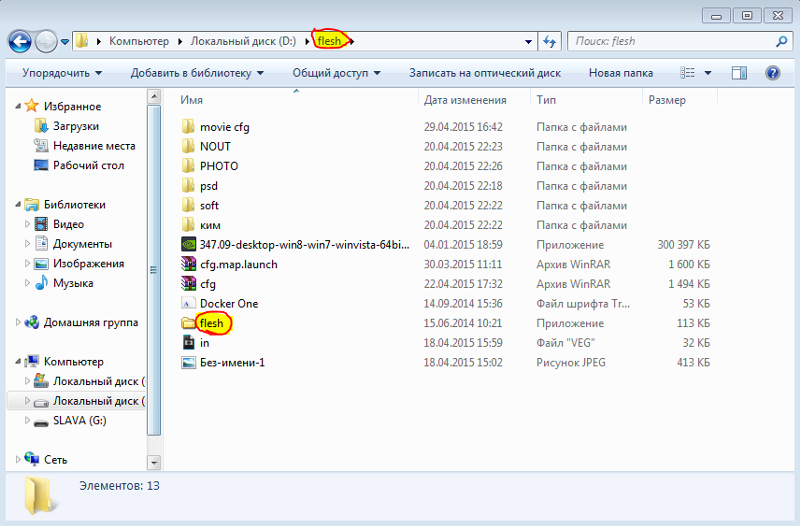Click the Forward navigation arrow
800x526 pixels.
[x=46, y=41]
